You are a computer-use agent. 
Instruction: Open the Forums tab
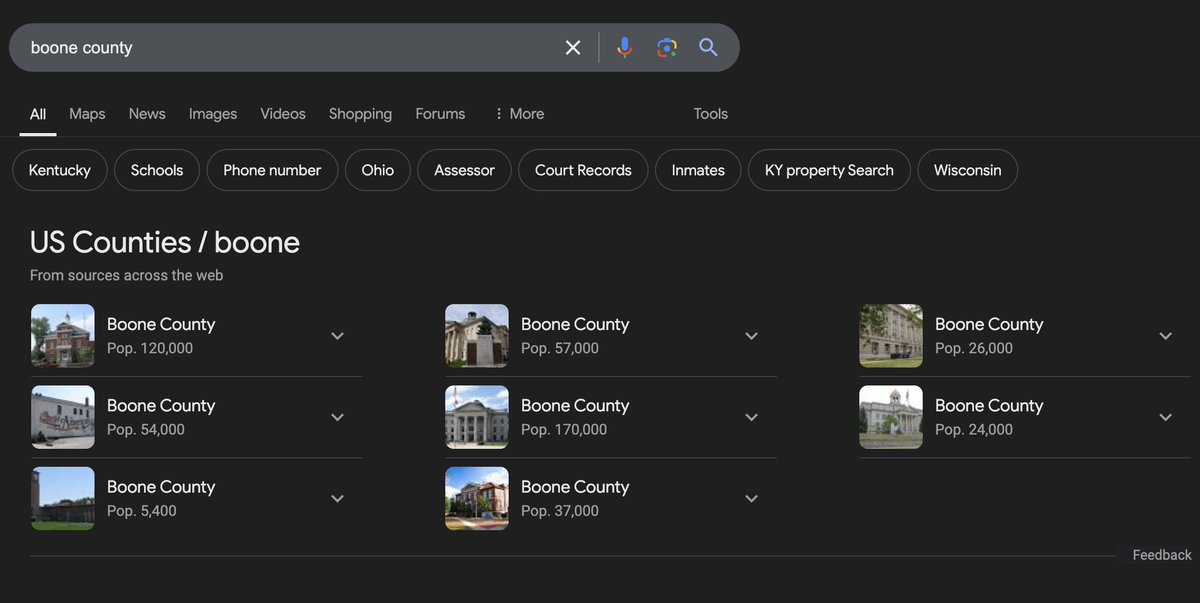point(440,114)
